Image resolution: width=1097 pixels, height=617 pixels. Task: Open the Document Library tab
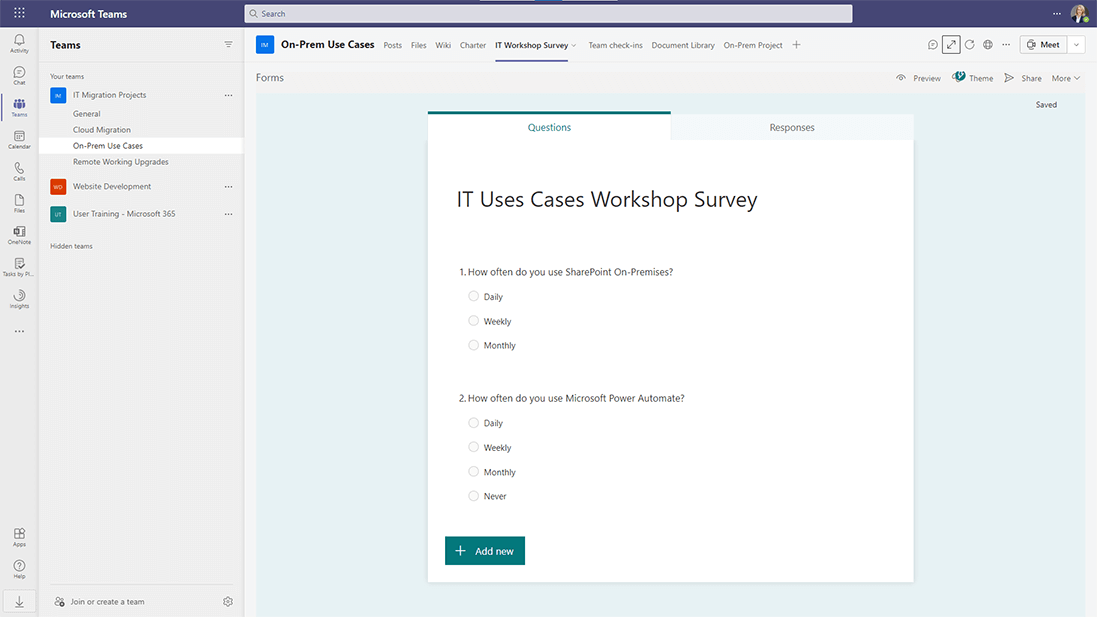tap(683, 45)
